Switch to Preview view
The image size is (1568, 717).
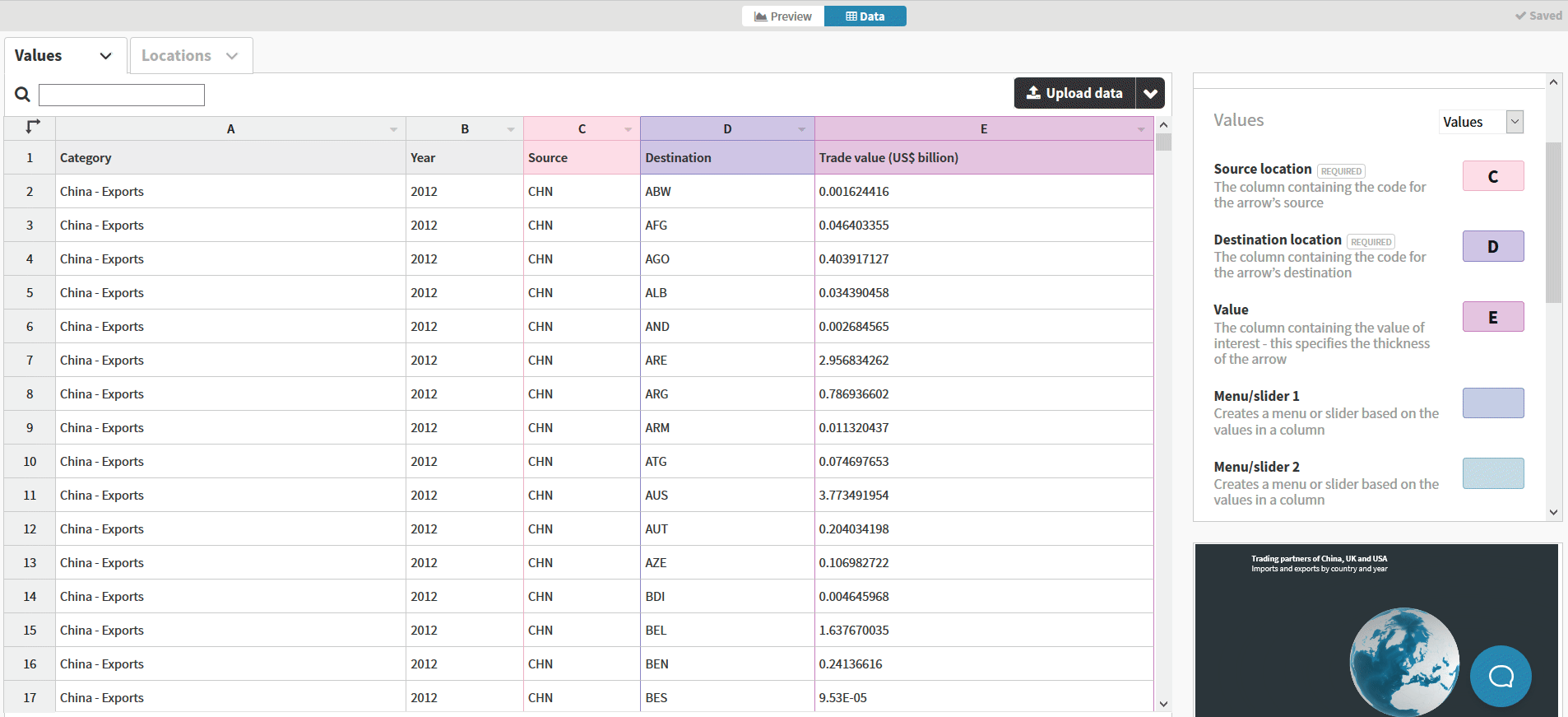[x=783, y=16]
